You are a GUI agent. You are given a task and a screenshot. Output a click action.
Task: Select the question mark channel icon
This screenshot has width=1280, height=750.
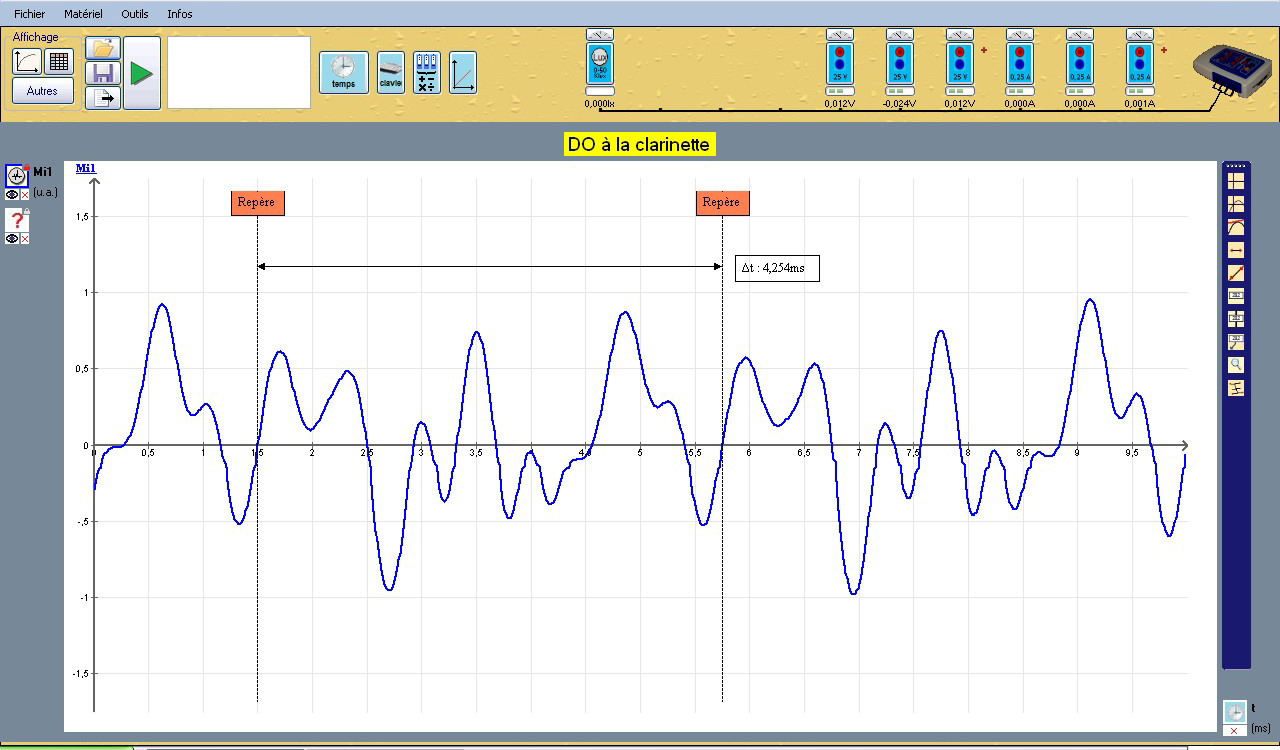coord(17,220)
